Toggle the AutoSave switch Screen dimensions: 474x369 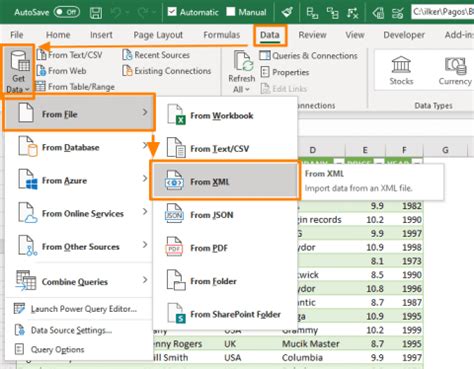tap(67, 13)
